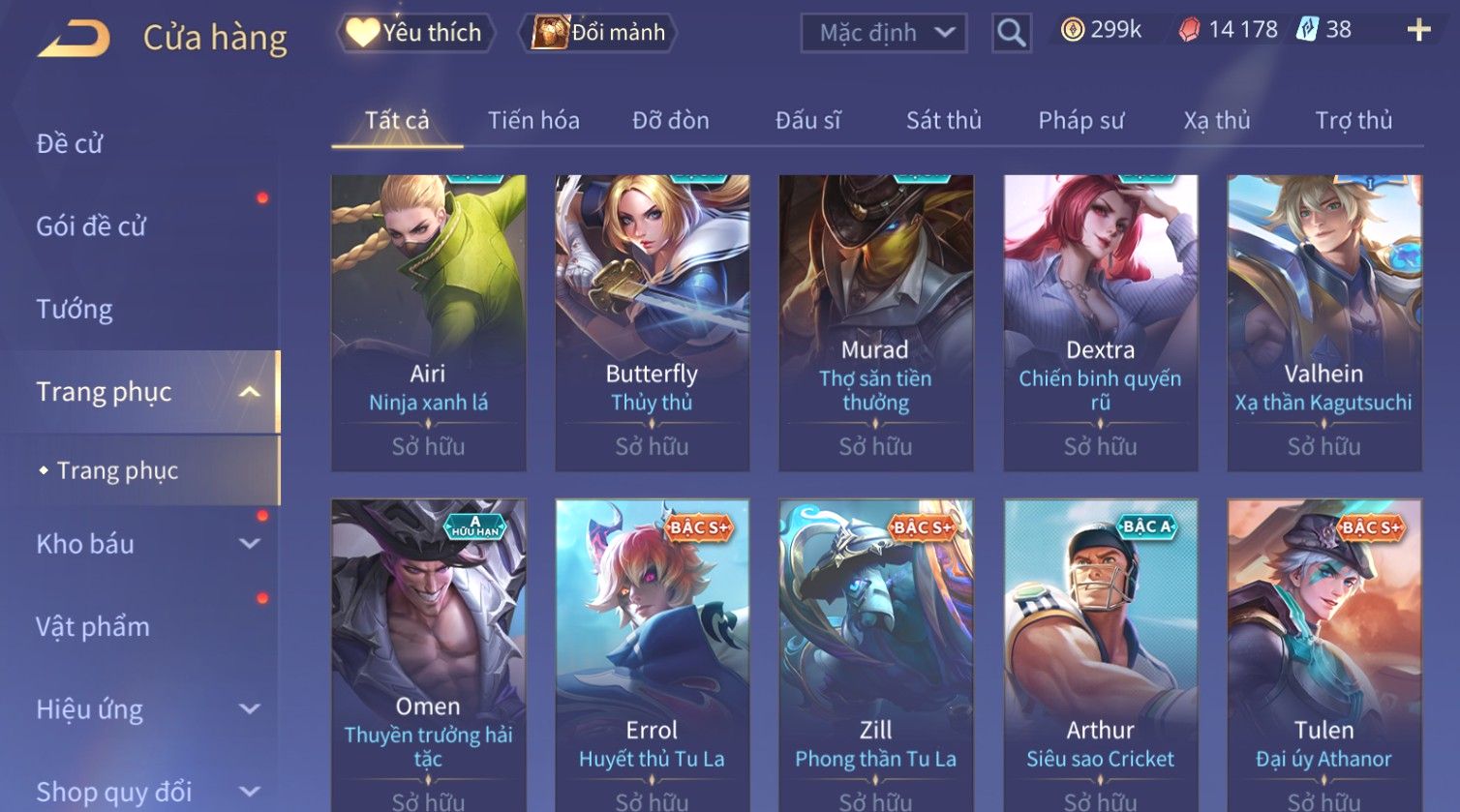Open search with magnifier icon
1460x812 pixels.
(1011, 34)
